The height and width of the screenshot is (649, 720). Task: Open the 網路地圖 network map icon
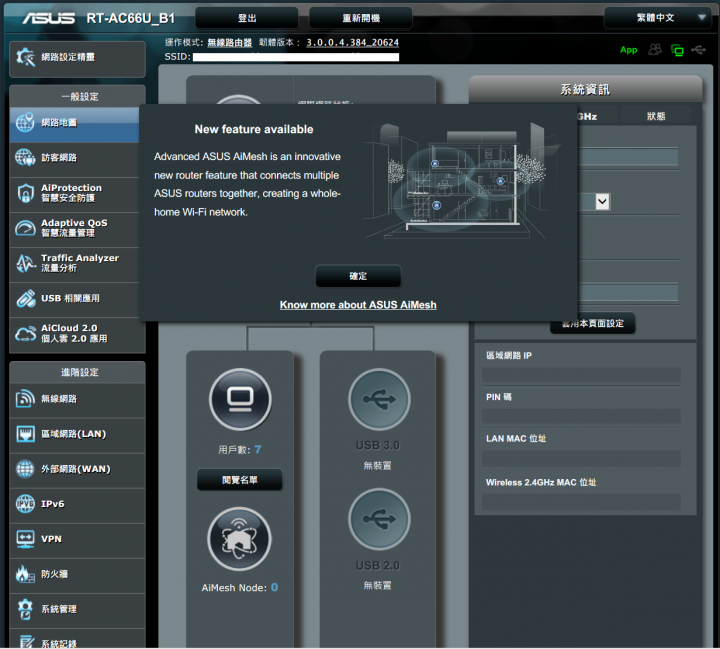(x=25, y=122)
